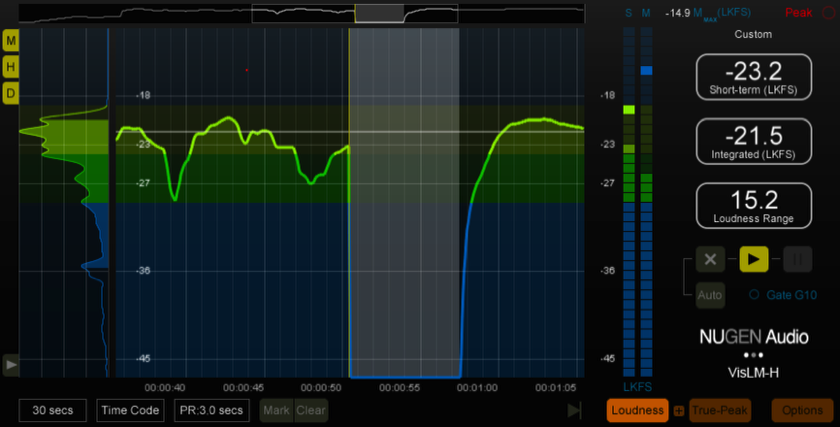This screenshot has height=427, width=840.
Task: Open the Time Code display selector
Action: click(130, 410)
